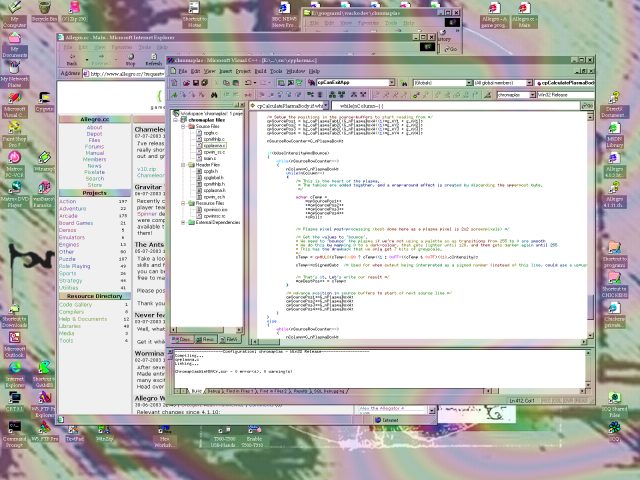Click the Save disk icon in Visual C++ toolbar

(x=196, y=83)
